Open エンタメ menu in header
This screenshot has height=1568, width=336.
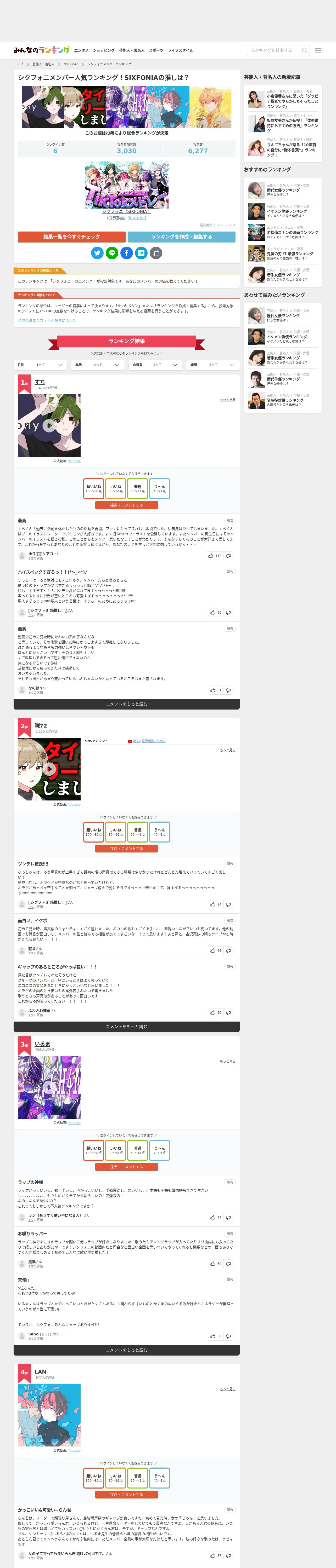(x=81, y=50)
